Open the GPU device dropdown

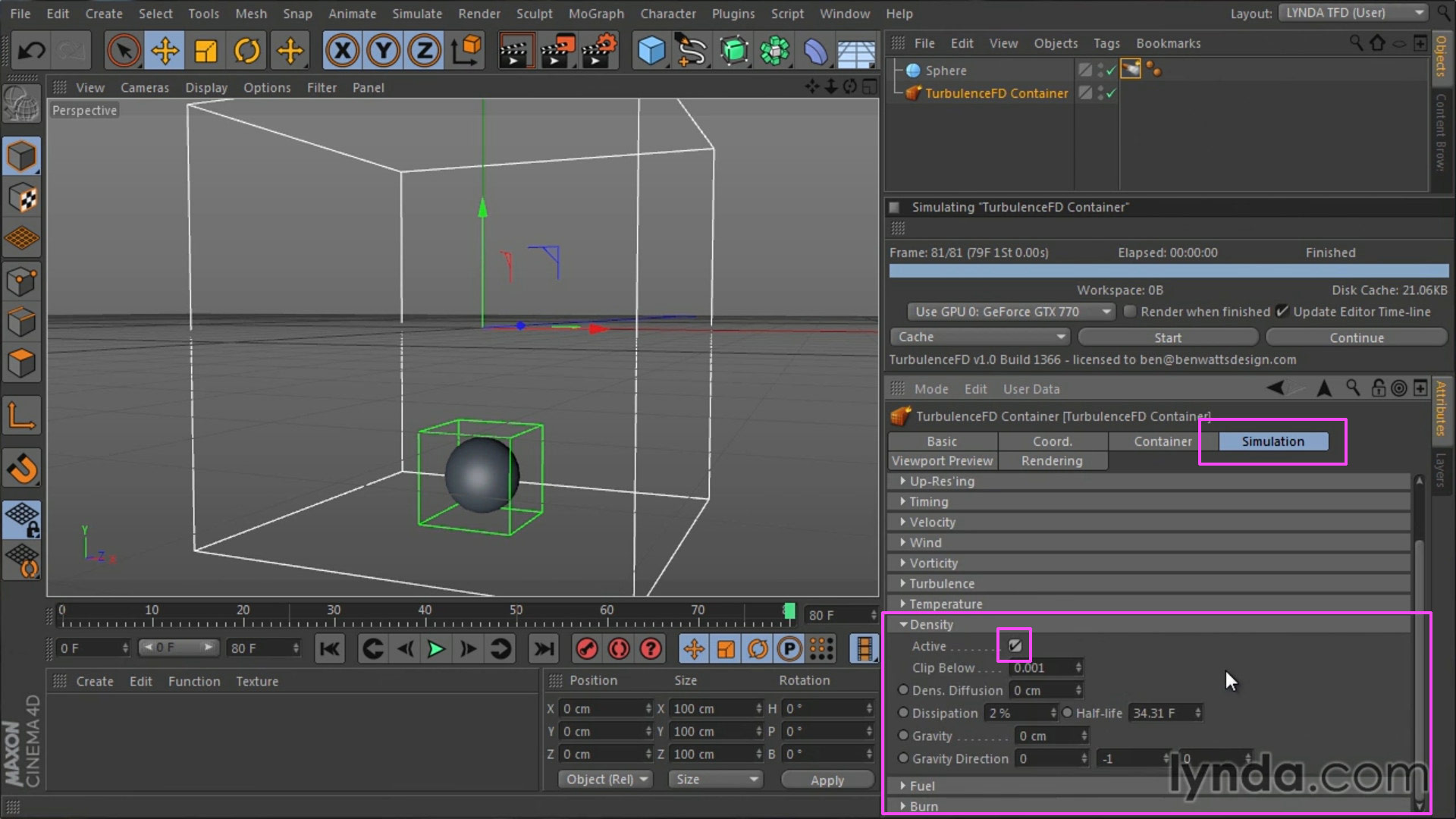coord(1011,312)
